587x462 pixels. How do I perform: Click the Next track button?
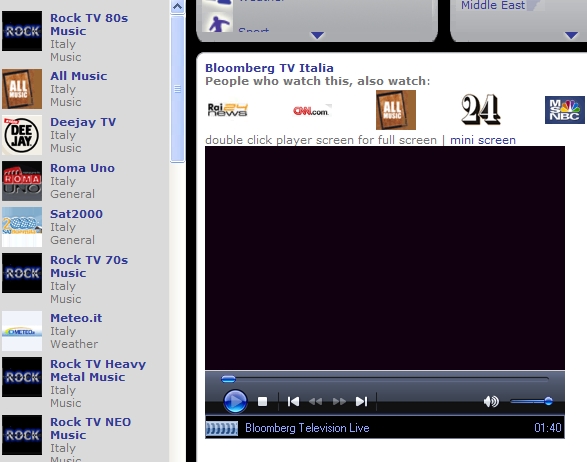point(361,401)
